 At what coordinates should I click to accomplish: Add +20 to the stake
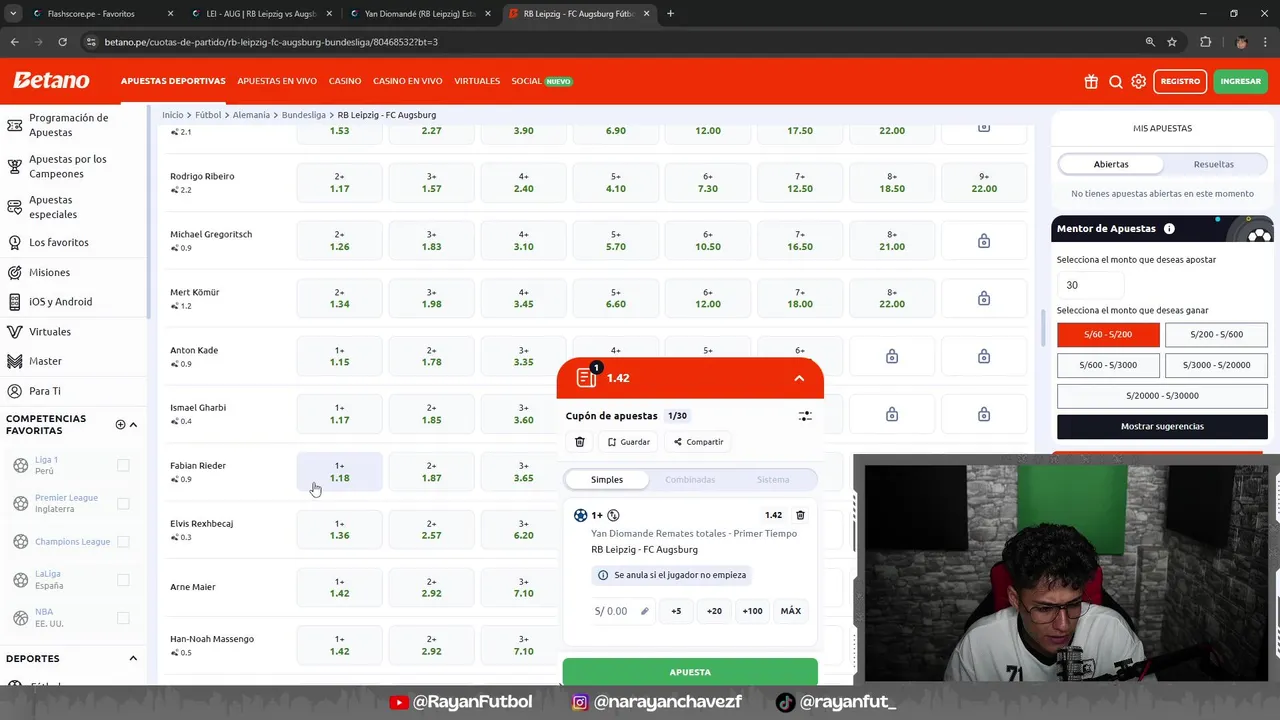coord(714,611)
